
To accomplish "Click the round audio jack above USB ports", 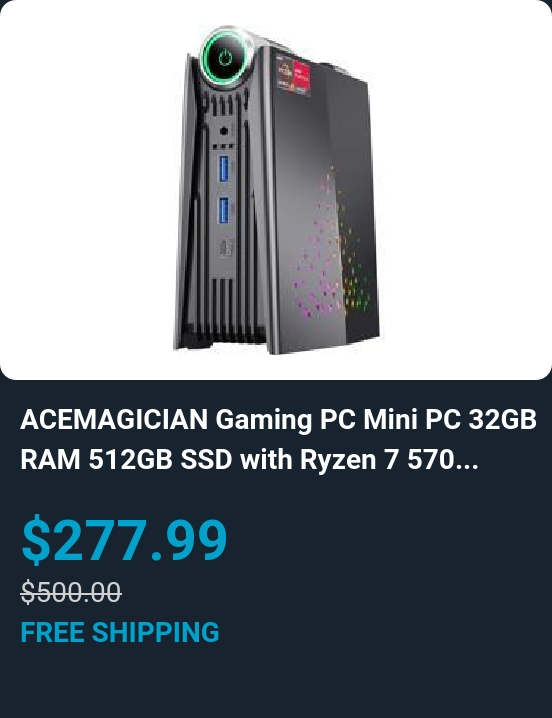I will [224, 131].
